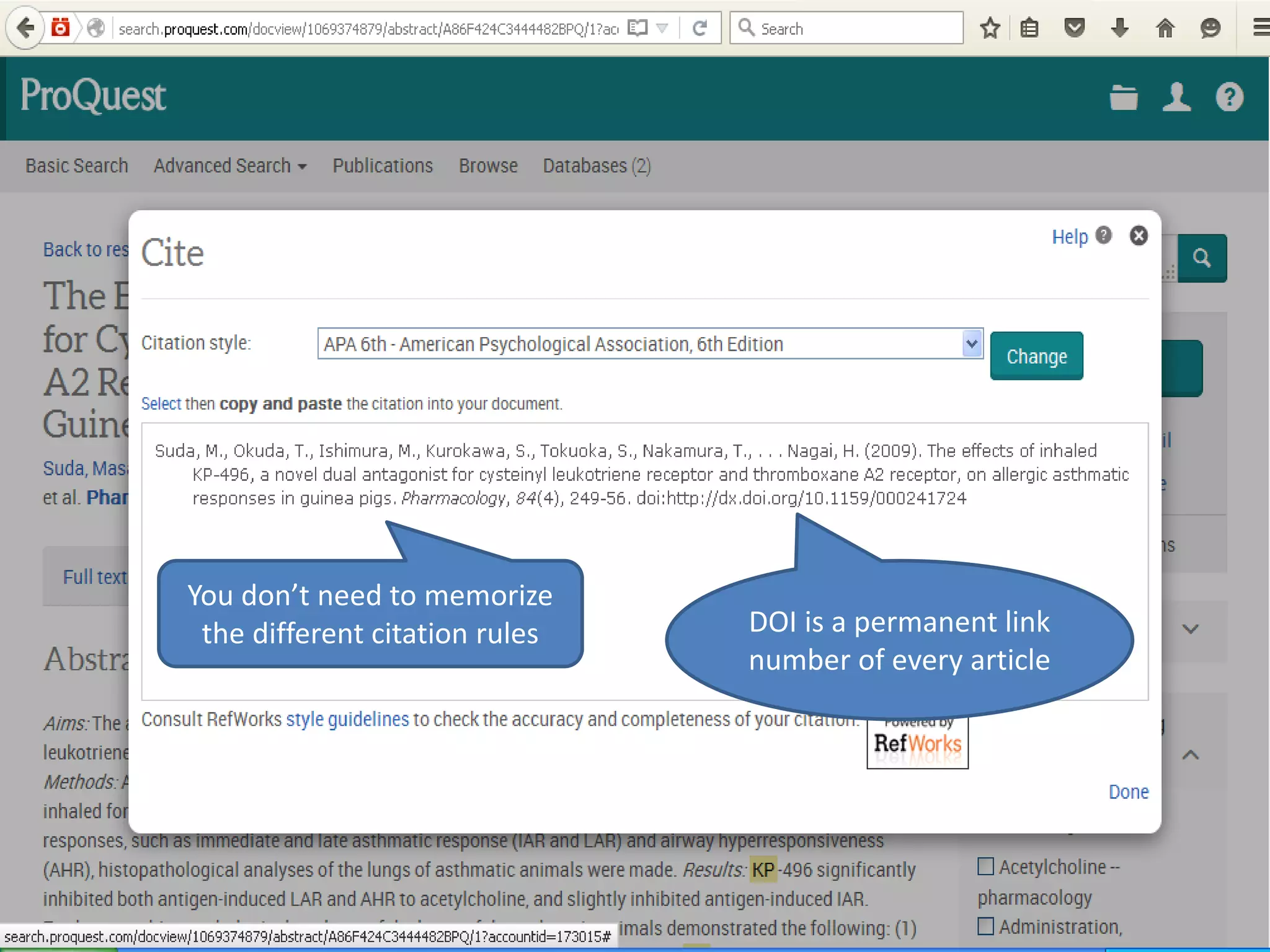The height and width of the screenshot is (952, 1270).
Task: Show bookmarks list icon in toolbar
Action: [x=1029, y=28]
